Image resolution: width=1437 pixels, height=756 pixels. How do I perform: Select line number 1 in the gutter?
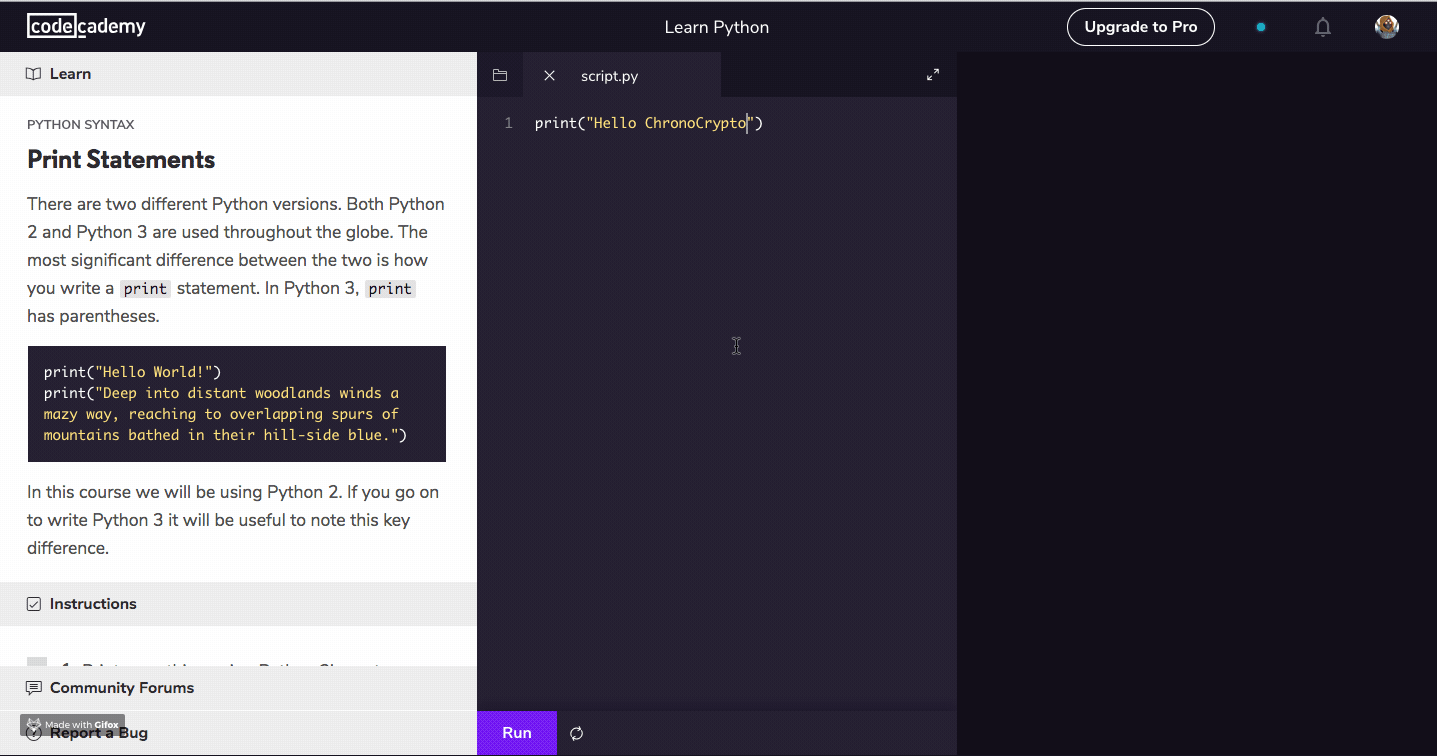click(509, 123)
